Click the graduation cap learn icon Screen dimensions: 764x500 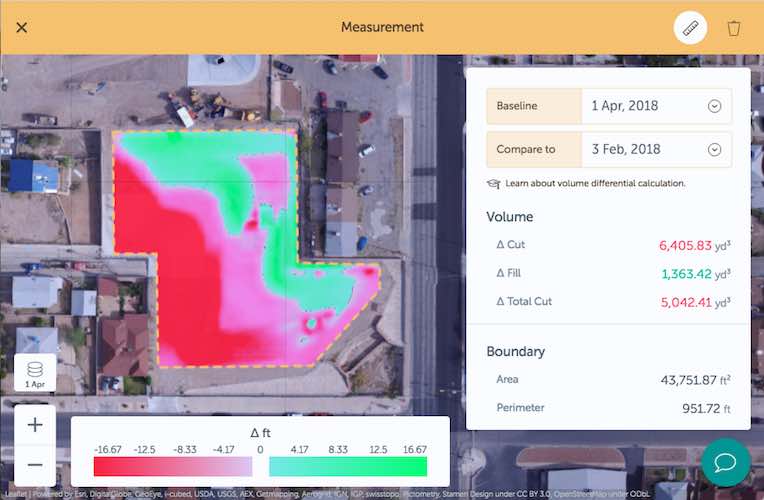[x=493, y=184]
